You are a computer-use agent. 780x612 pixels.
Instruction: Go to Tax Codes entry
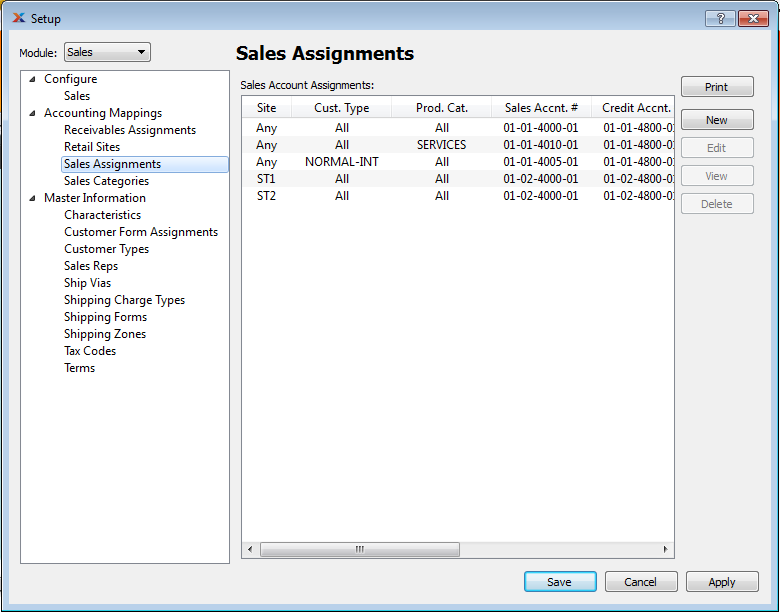point(90,351)
